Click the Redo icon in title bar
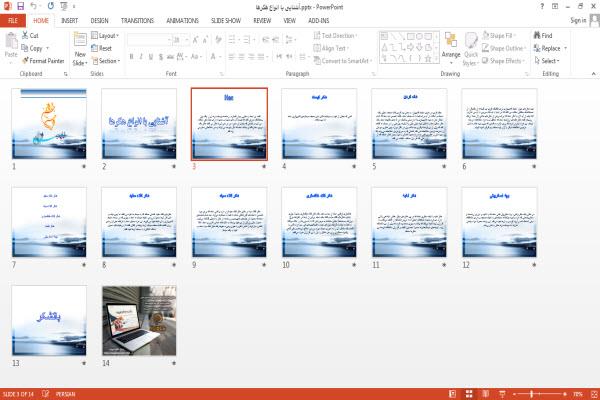The height and width of the screenshot is (400, 600). (51, 6)
